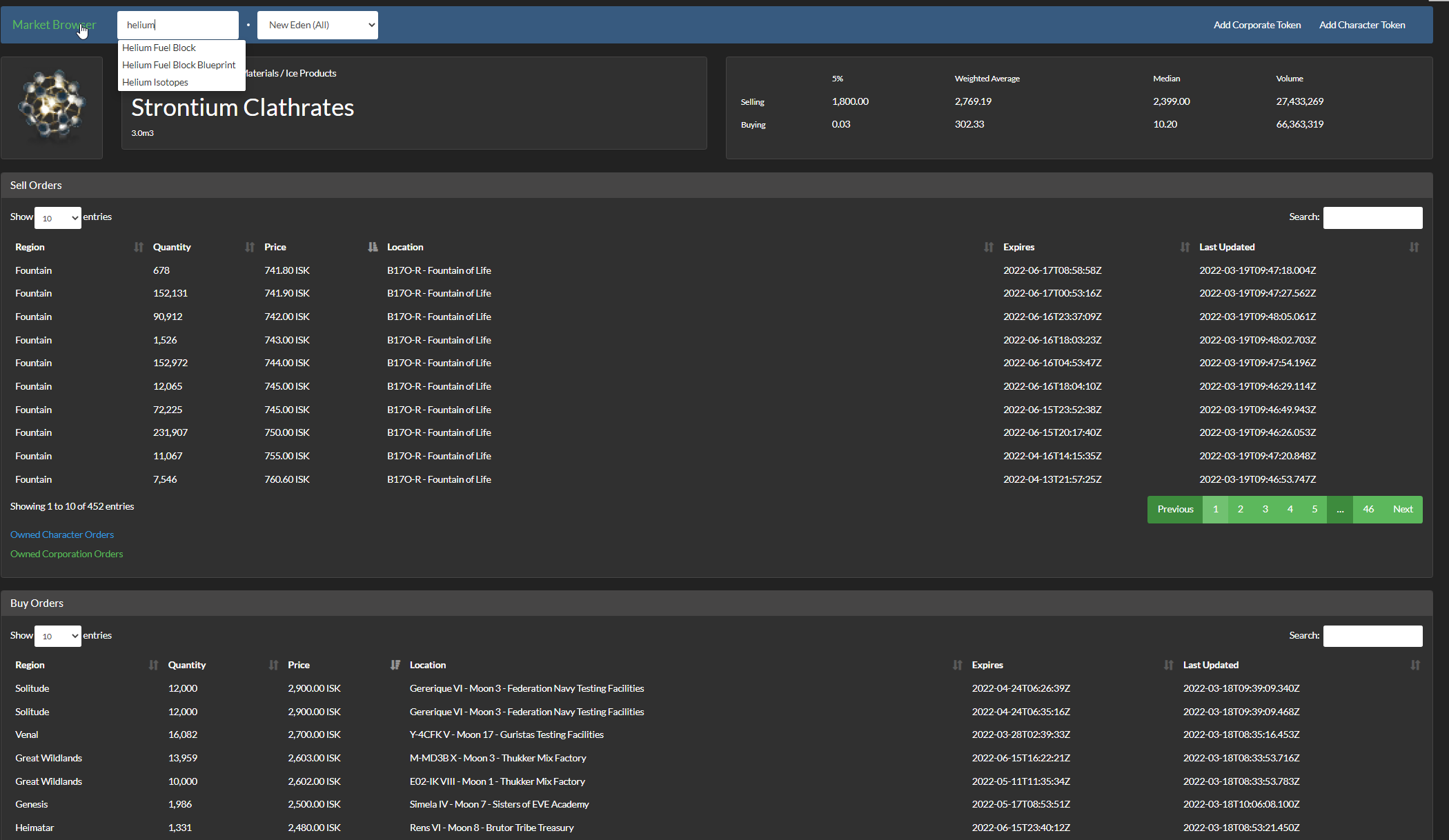Open Owned Corporation Orders link
1449x840 pixels.
click(x=66, y=554)
